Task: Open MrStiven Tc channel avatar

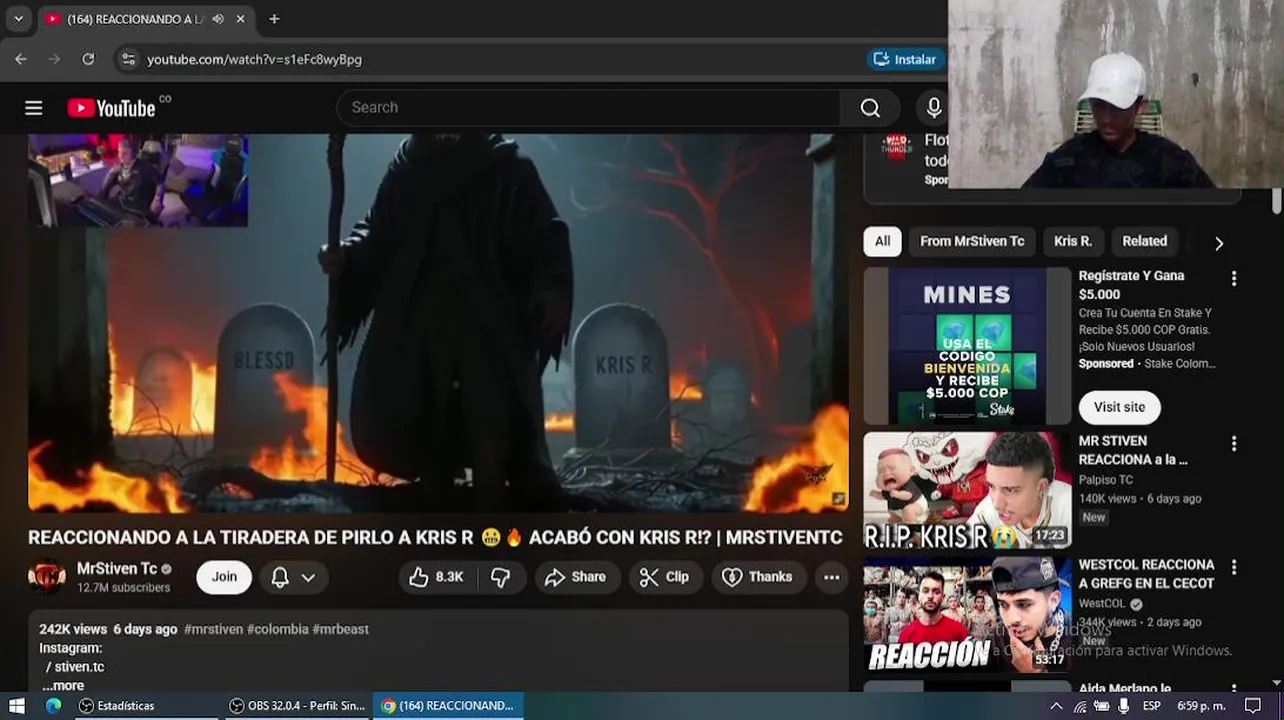Action: tap(47, 577)
